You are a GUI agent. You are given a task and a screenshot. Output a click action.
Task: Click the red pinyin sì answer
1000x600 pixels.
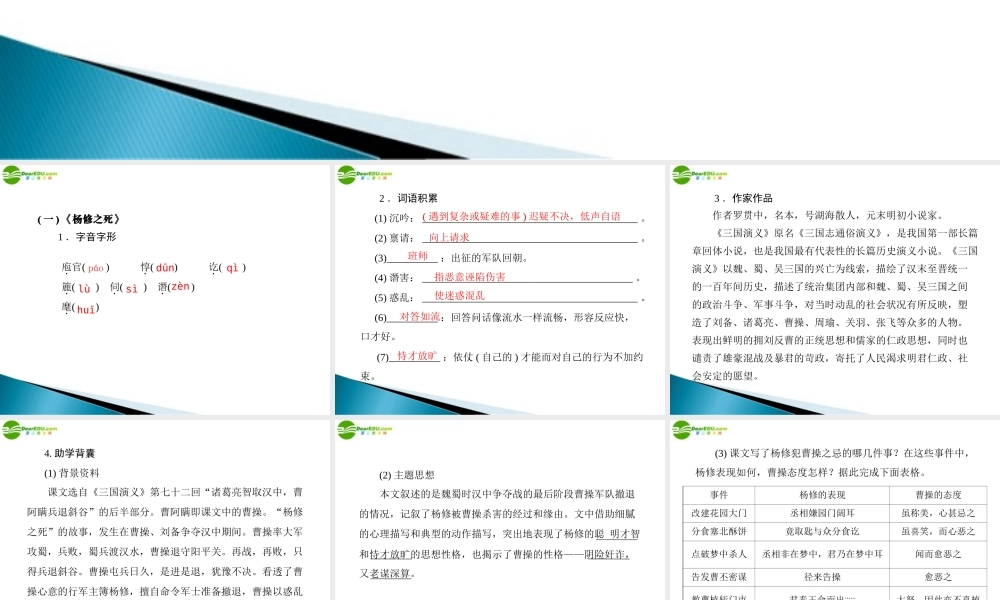tap(131, 288)
